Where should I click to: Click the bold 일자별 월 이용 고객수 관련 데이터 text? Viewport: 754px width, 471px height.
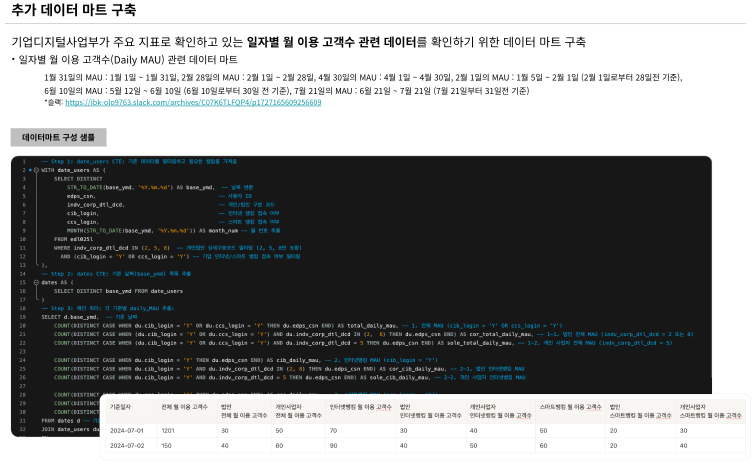pyautogui.click(x=331, y=42)
